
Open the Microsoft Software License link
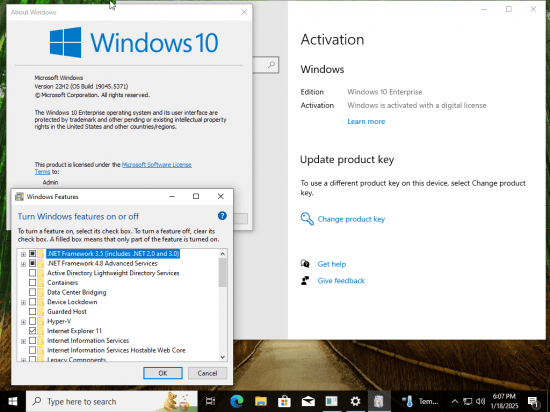tap(157, 164)
